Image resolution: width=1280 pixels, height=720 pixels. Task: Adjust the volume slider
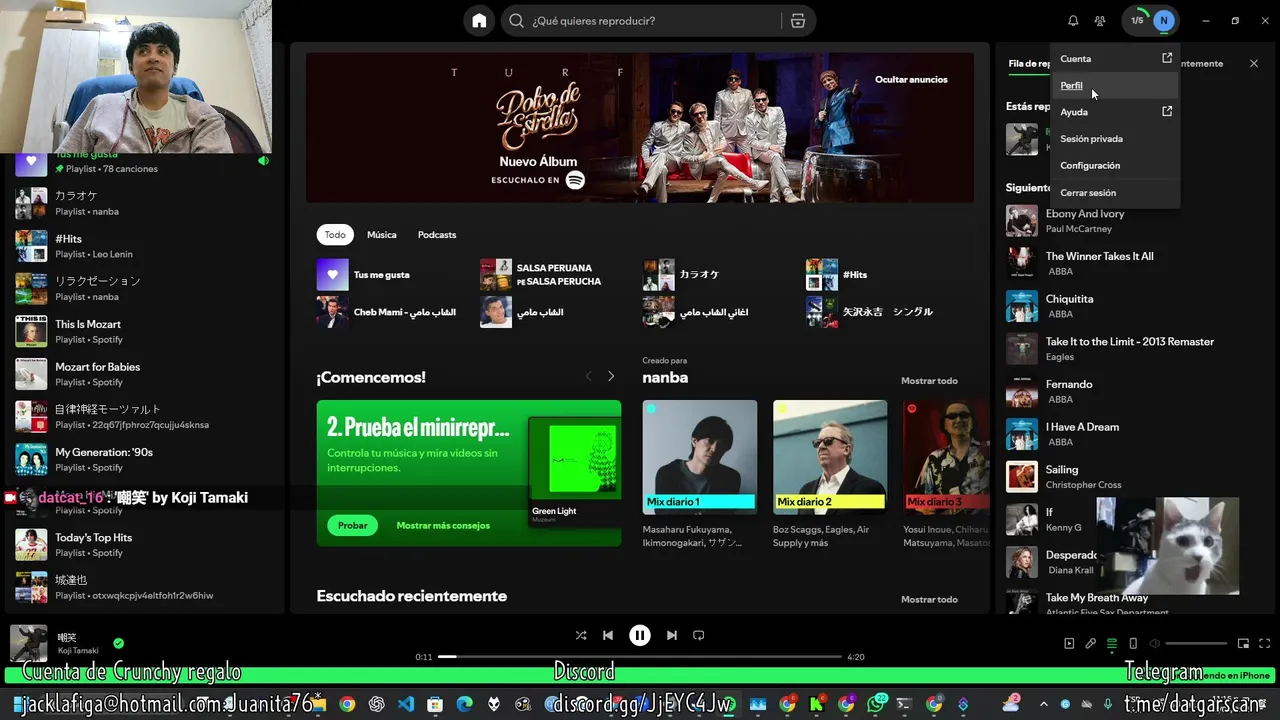point(1196,644)
